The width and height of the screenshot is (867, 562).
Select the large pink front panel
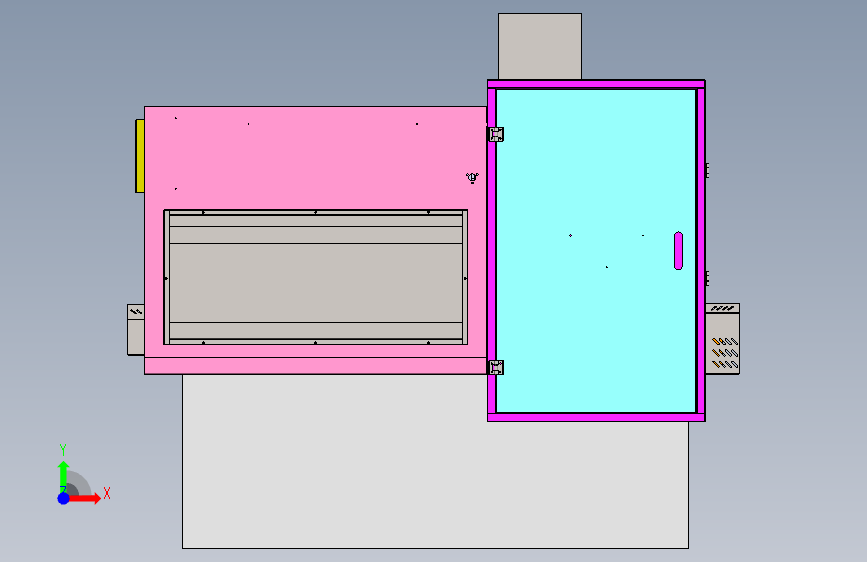click(315, 158)
